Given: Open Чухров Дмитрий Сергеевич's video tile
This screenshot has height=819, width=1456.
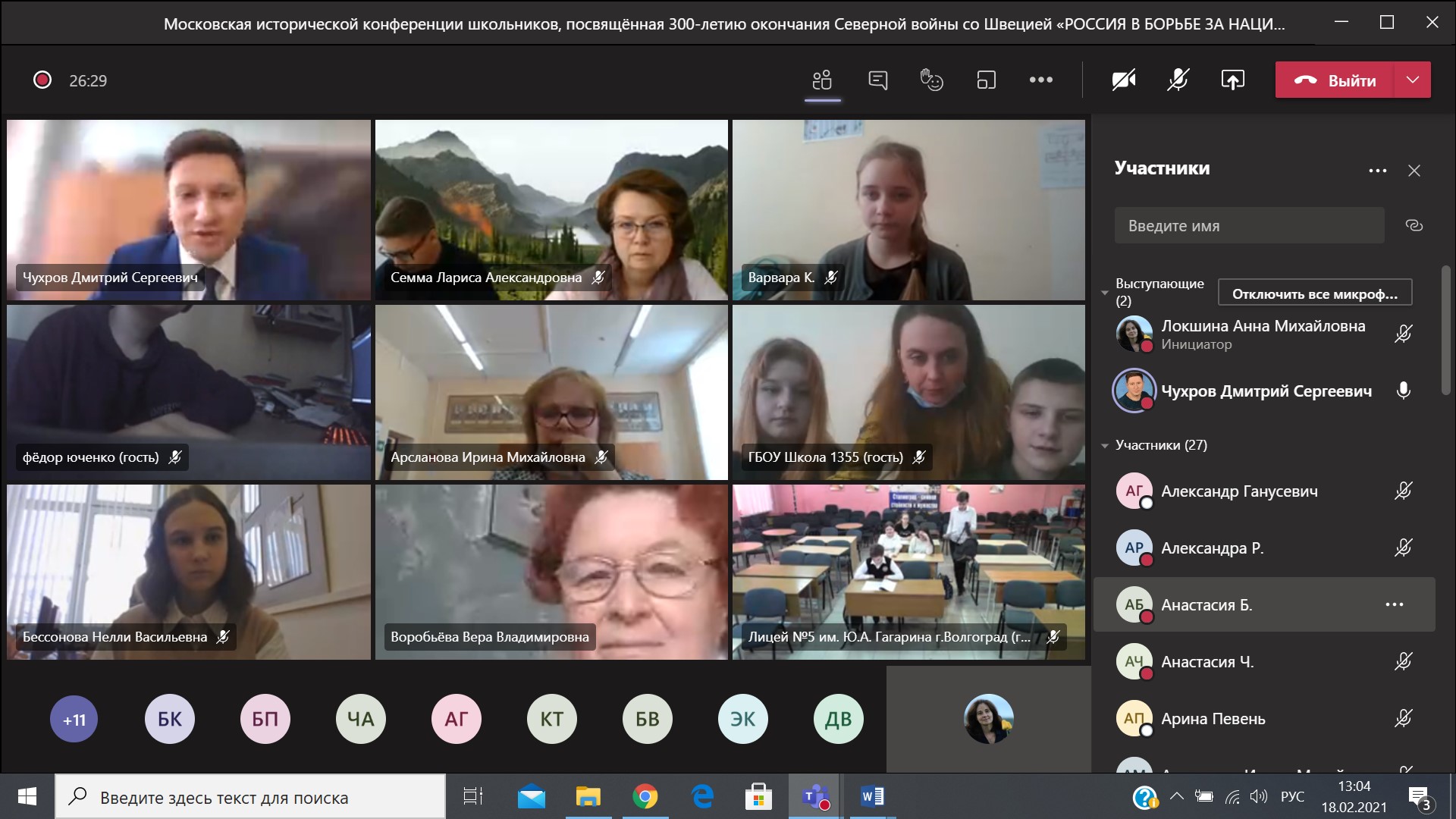Looking at the screenshot, I should point(189,210).
